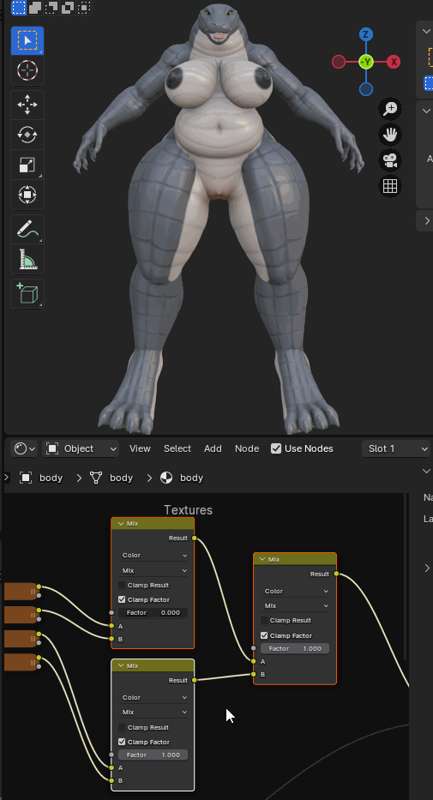The image size is (433, 800).
Task: Set selection mode to intersect
Action: (84, 7)
